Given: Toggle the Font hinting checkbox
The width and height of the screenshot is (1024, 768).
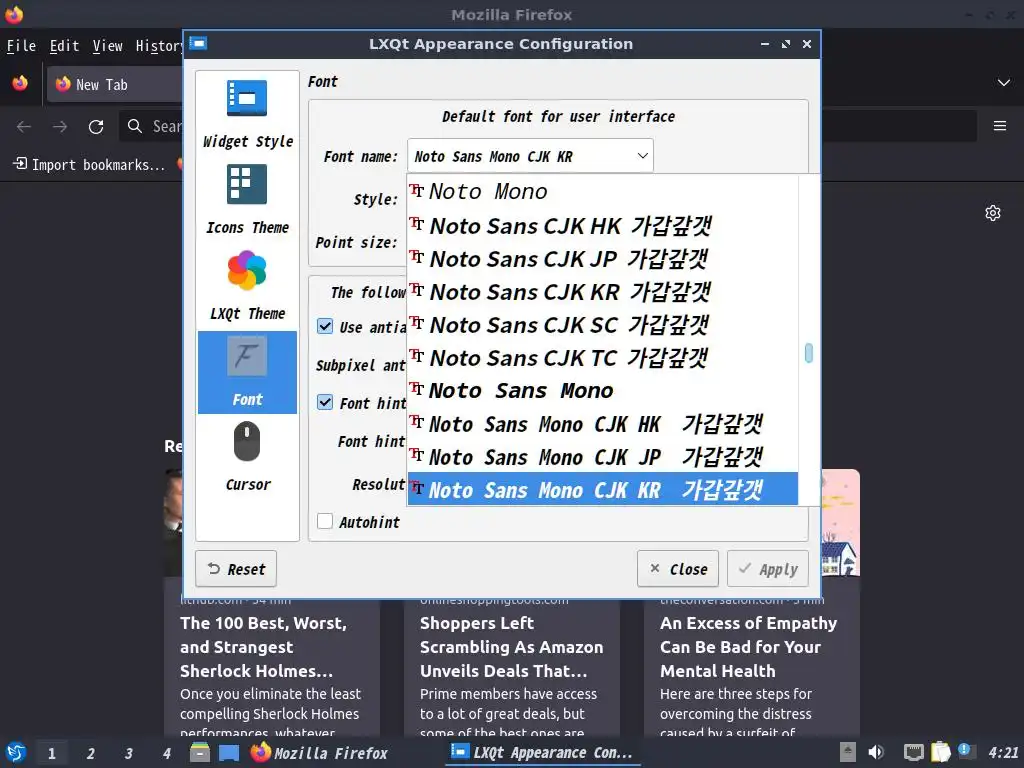Looking at the screenshot, I should click(325, 402).
